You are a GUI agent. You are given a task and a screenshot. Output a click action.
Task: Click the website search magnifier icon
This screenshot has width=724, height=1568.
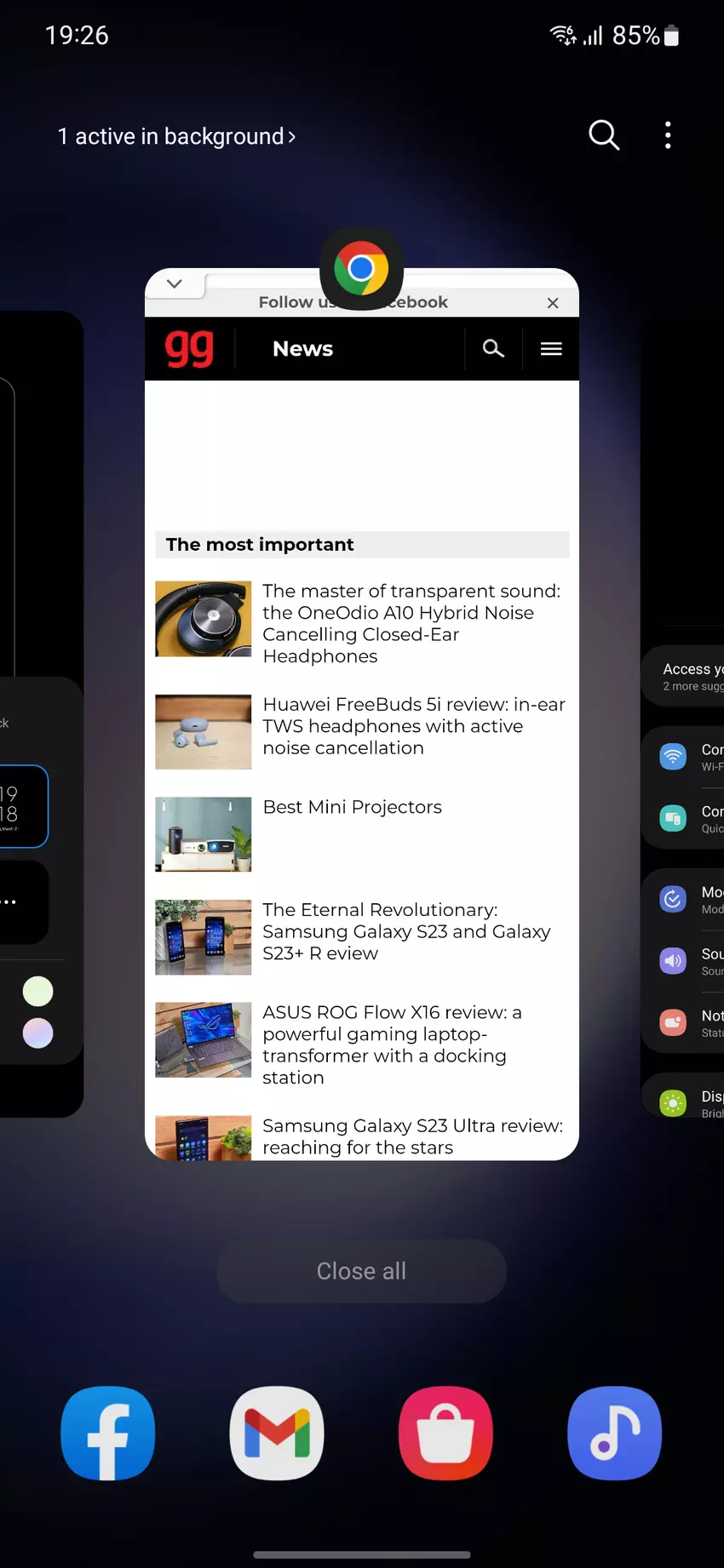pyautogui.click(x=493, y=348)
